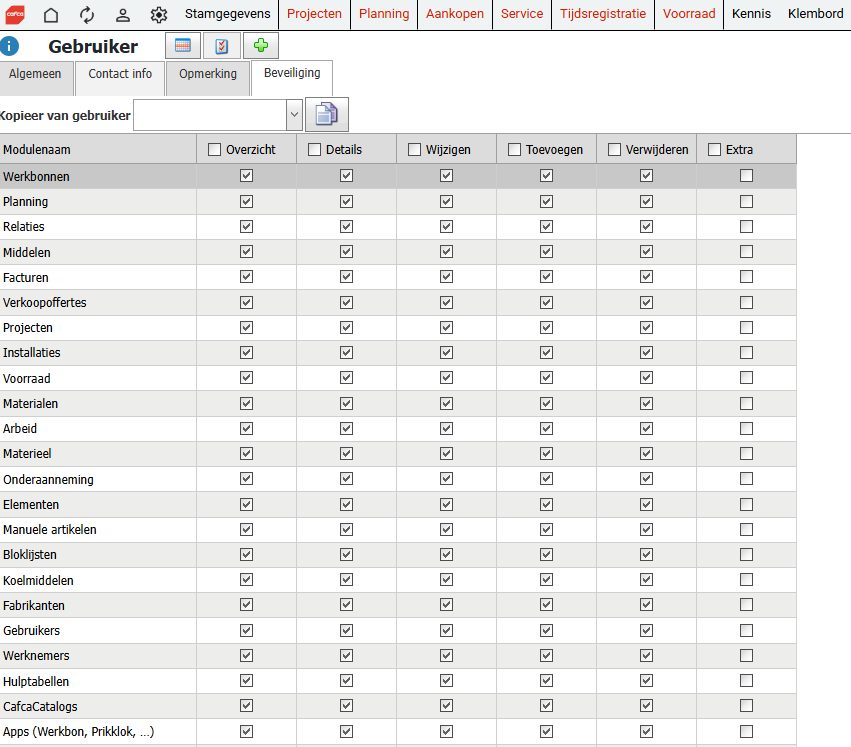Uncheck Verwijderen for Facturen
The height and width of the screenshot is (747, 851).
[646, 277]
